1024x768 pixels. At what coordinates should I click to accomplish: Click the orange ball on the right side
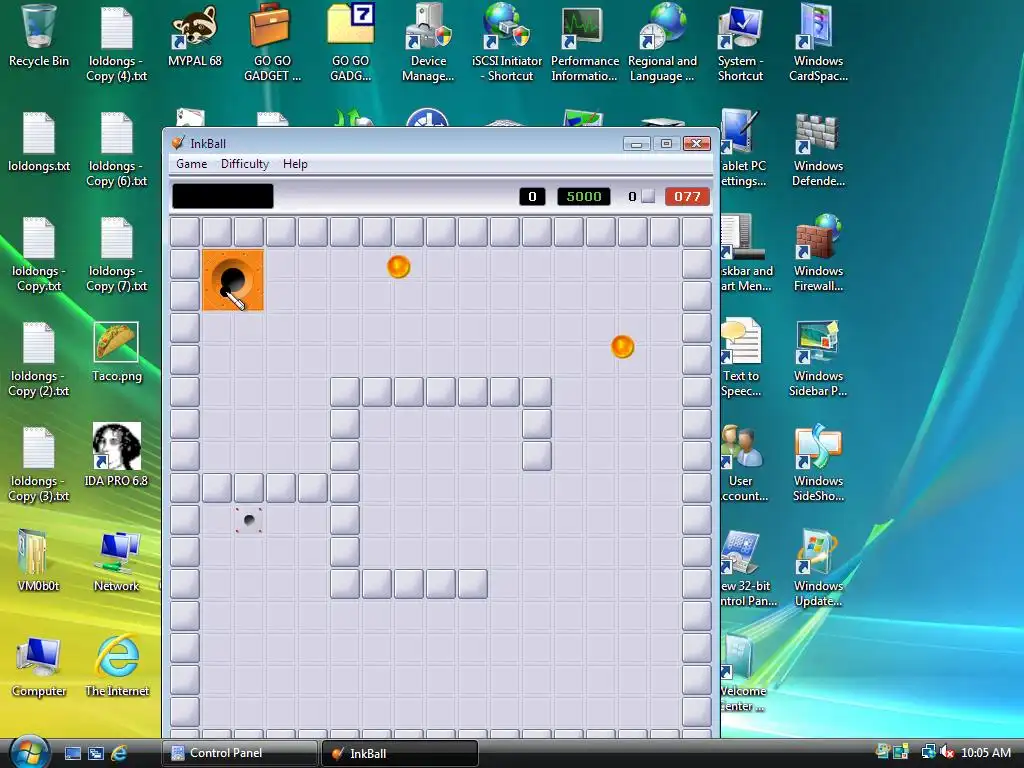pyautogui.click(x=622, y=347)
